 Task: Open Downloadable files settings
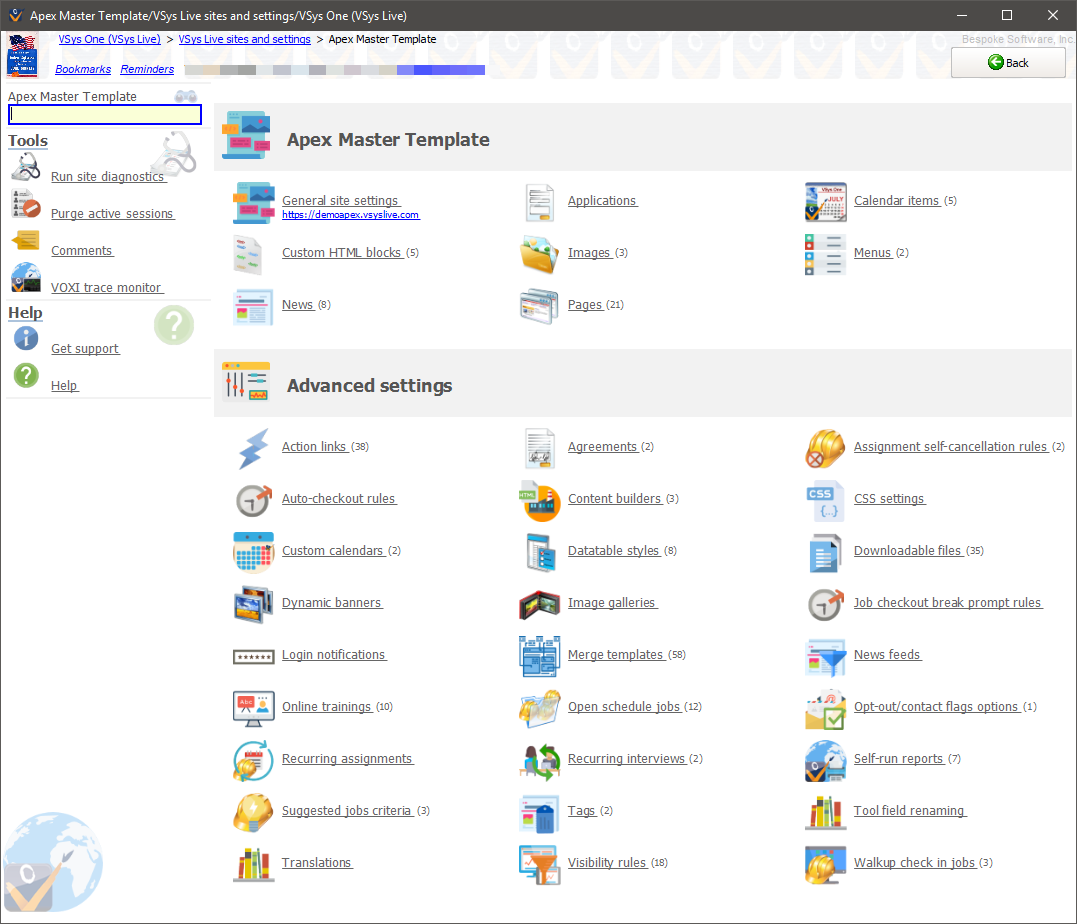point(907,551)
